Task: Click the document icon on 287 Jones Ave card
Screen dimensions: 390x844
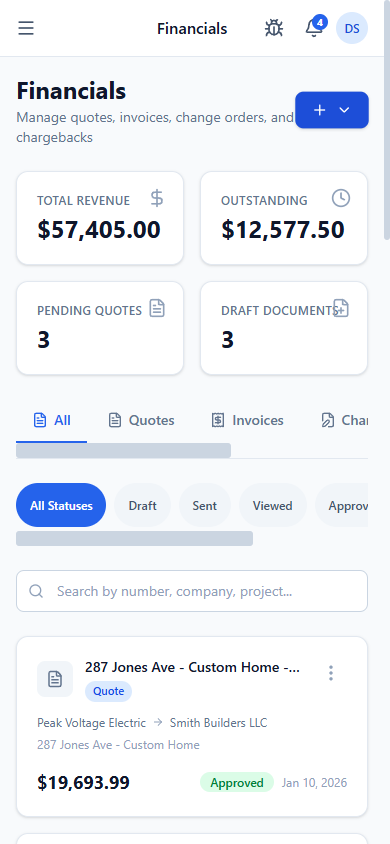Action: (x=55, y=679)
